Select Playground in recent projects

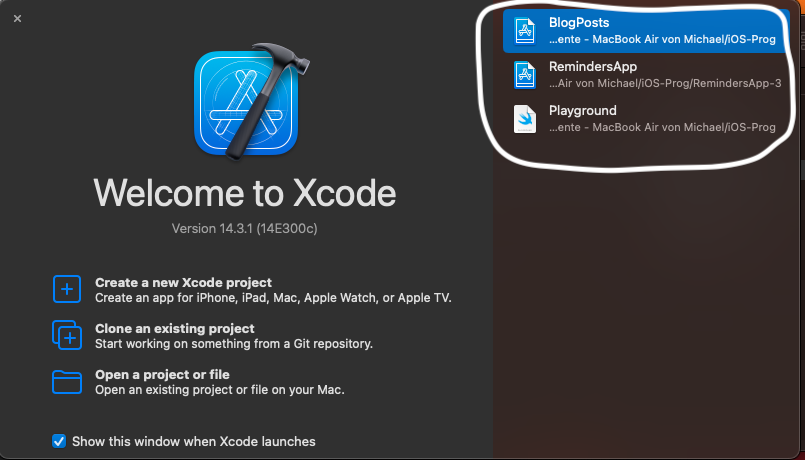point(646,119)
